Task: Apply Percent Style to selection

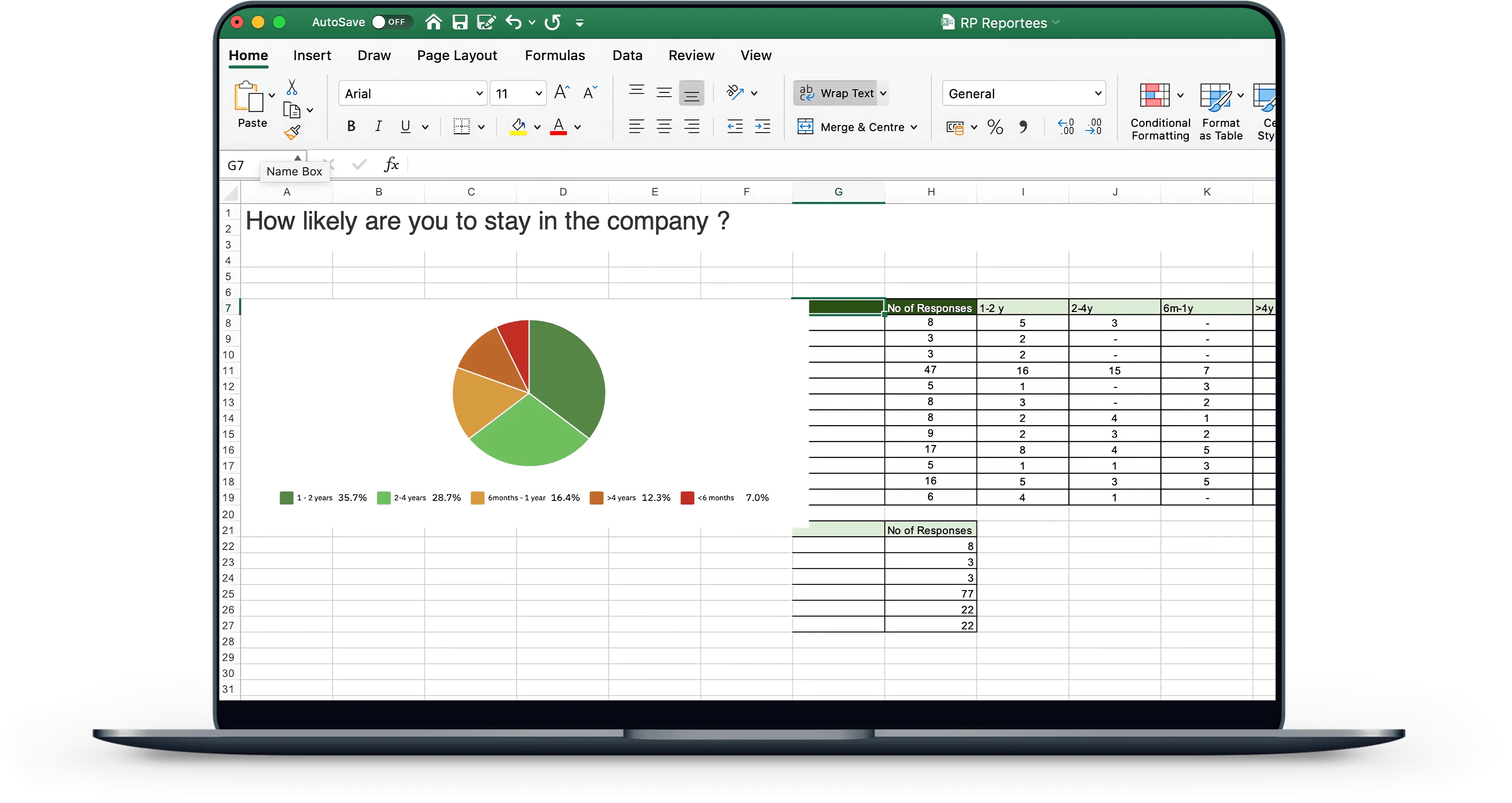Action: pos(995,127)
